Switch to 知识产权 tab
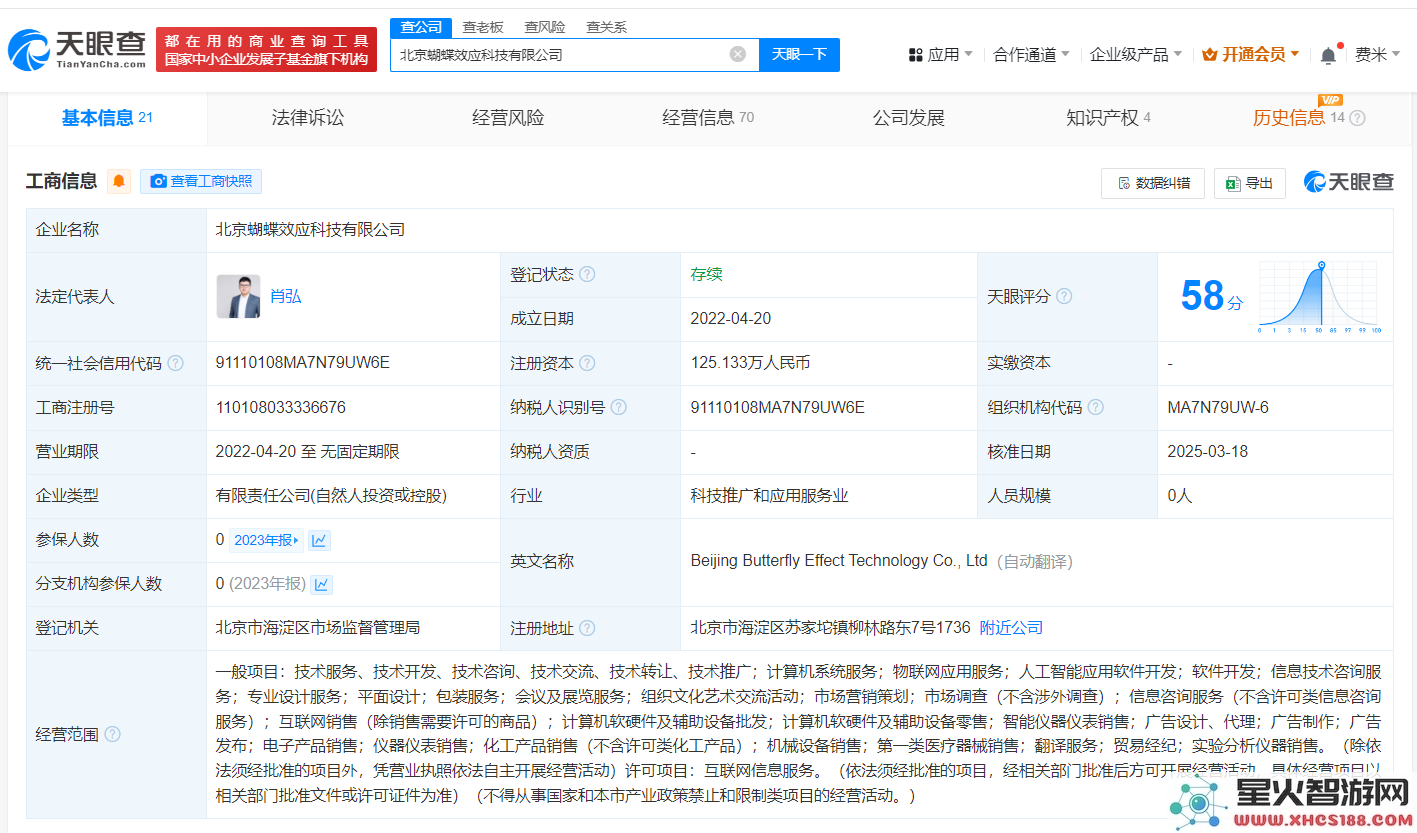This screenshot has height=833, width=1417. tap(1108, 118)
